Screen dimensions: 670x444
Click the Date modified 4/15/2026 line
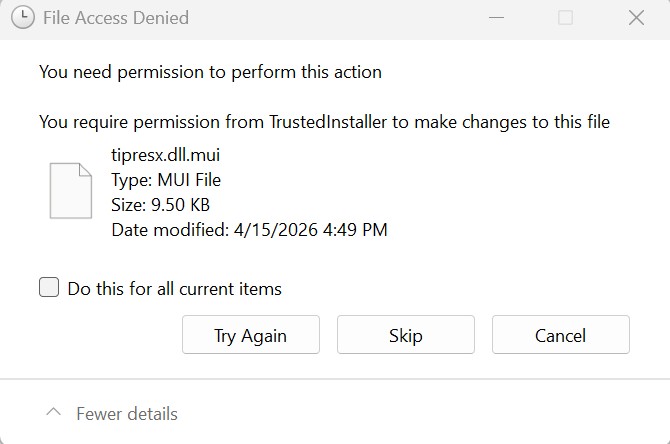coord(249,230)
